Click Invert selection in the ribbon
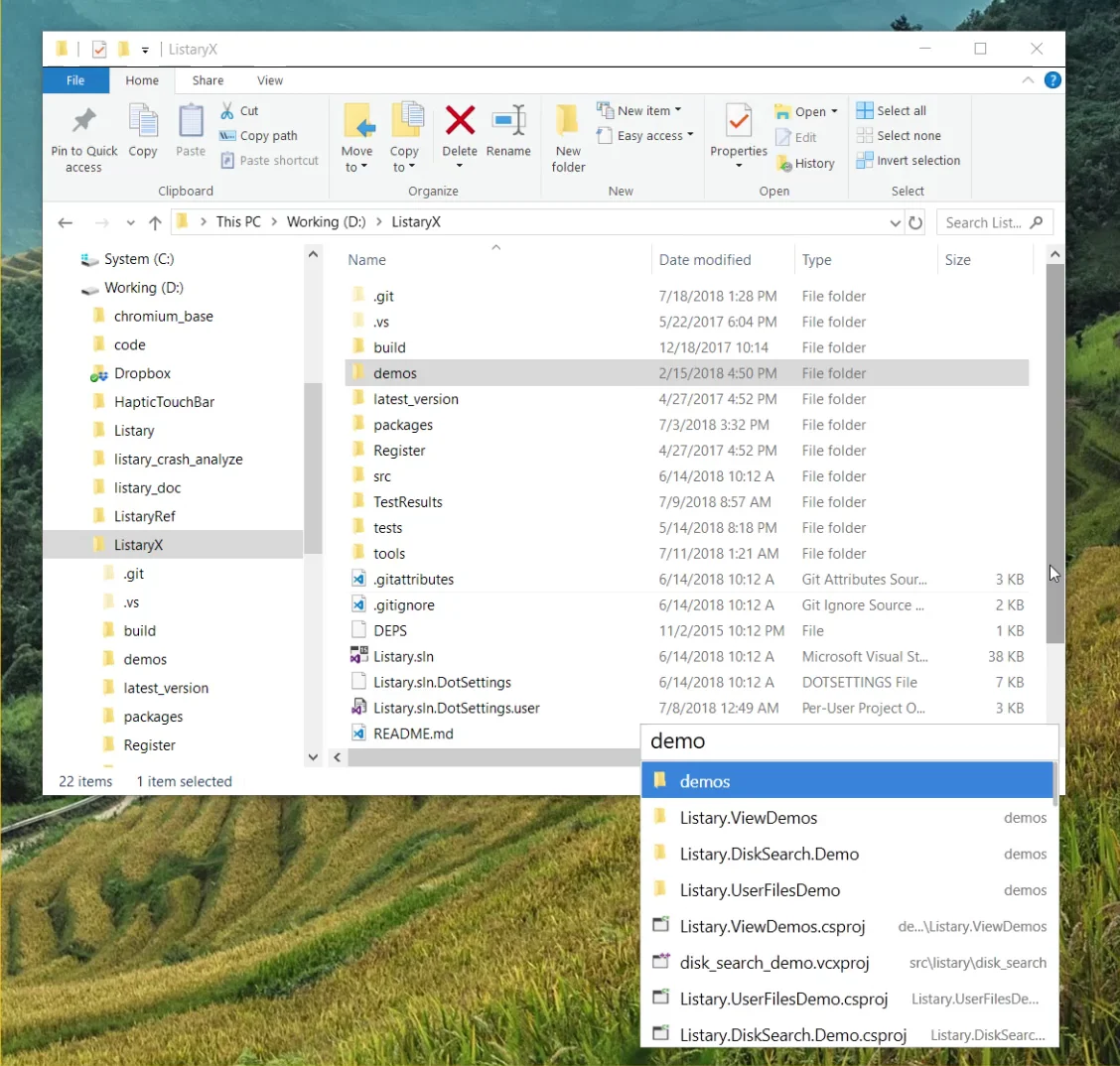 [909, 161]
